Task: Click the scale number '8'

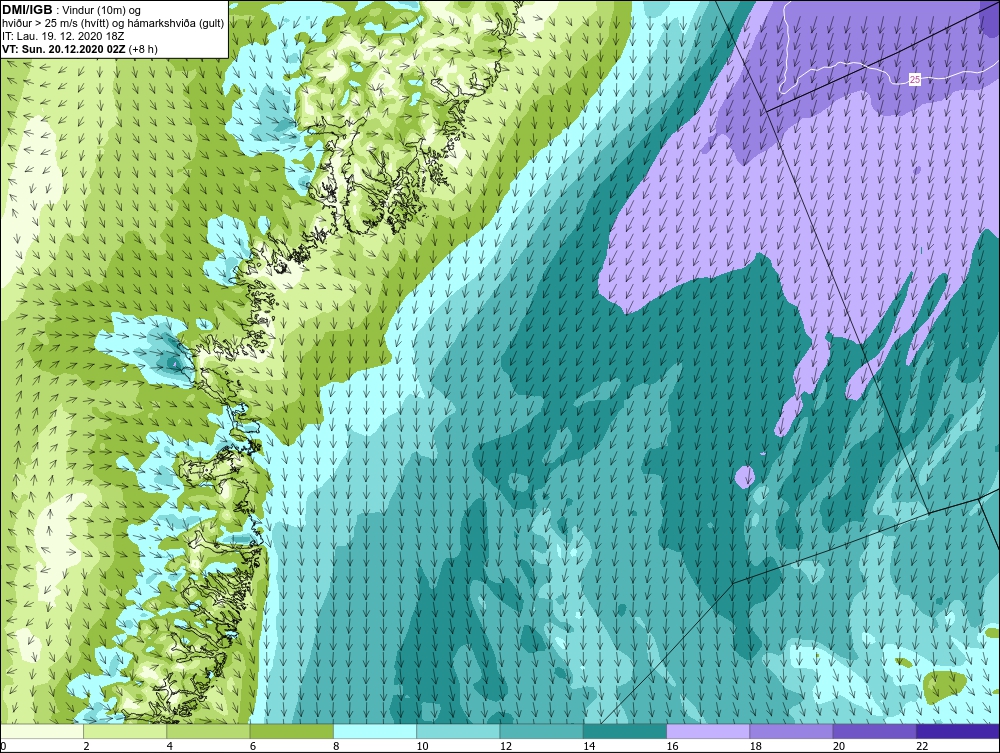Action: pyautogui.click(x=336, y=746)
